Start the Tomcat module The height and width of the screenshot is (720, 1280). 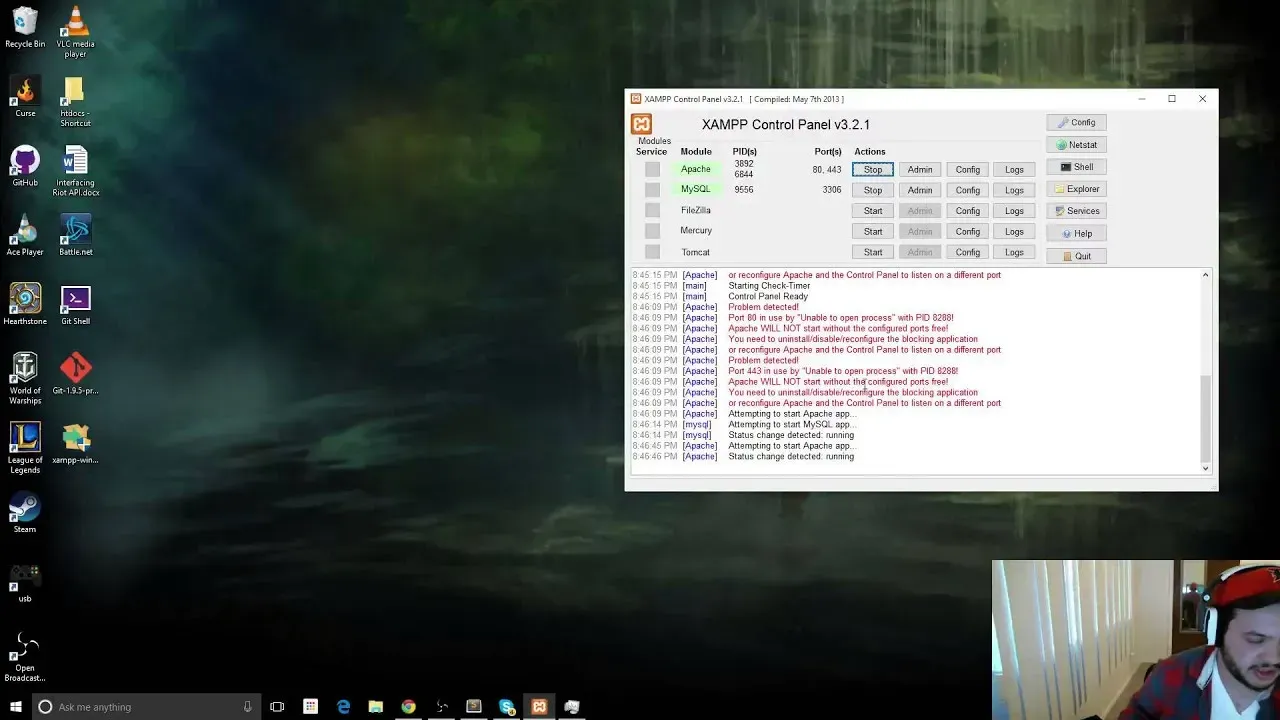873,252
